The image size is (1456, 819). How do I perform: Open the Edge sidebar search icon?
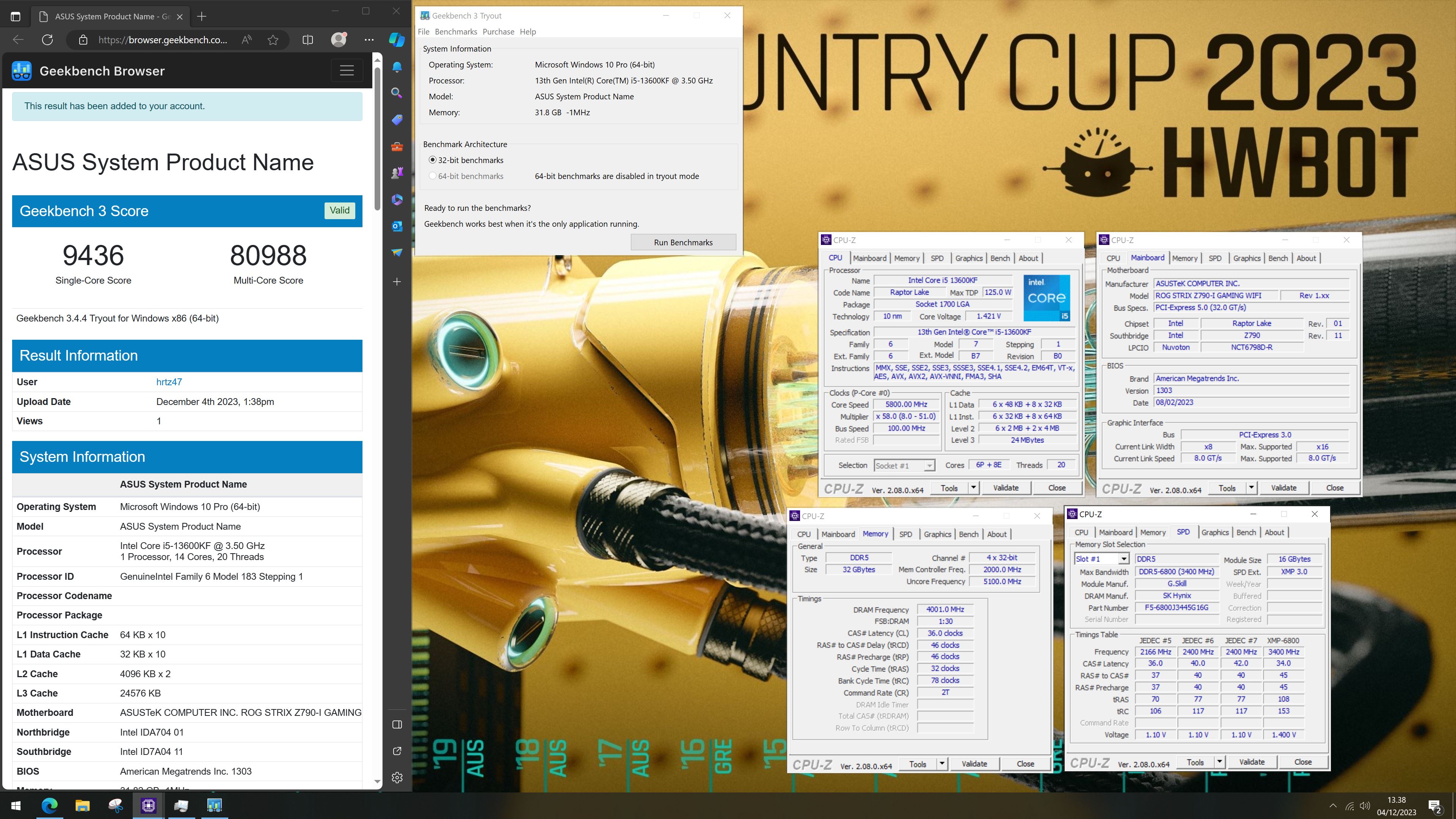coord(397,93)
